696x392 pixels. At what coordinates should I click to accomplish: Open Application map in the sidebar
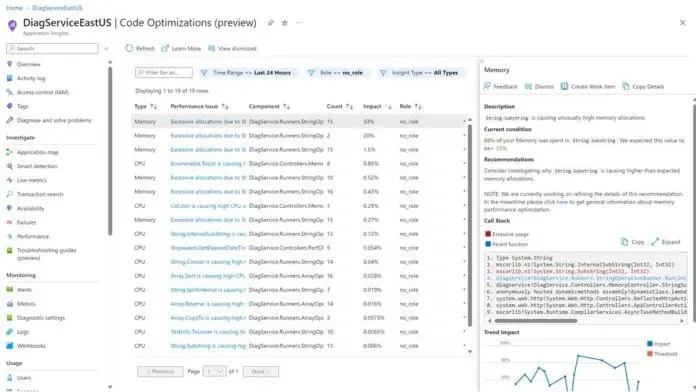(x=32, y=152)
